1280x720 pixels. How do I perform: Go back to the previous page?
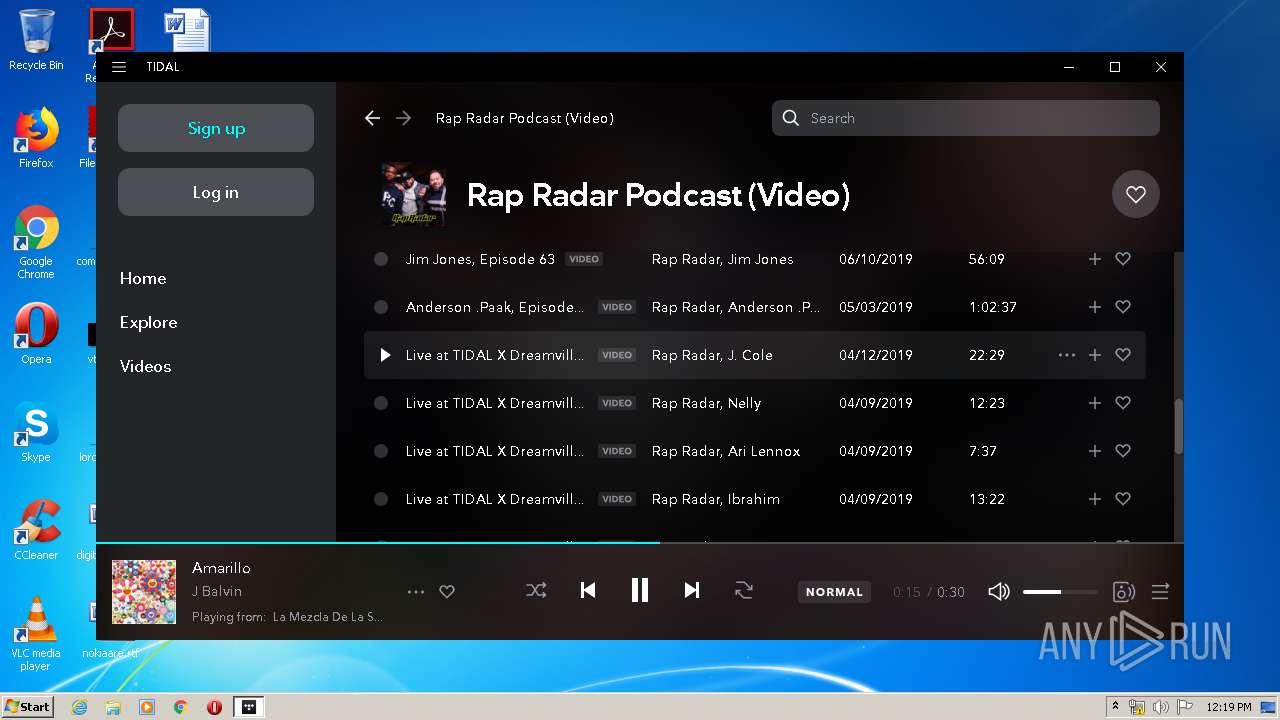tap(372, 118)
